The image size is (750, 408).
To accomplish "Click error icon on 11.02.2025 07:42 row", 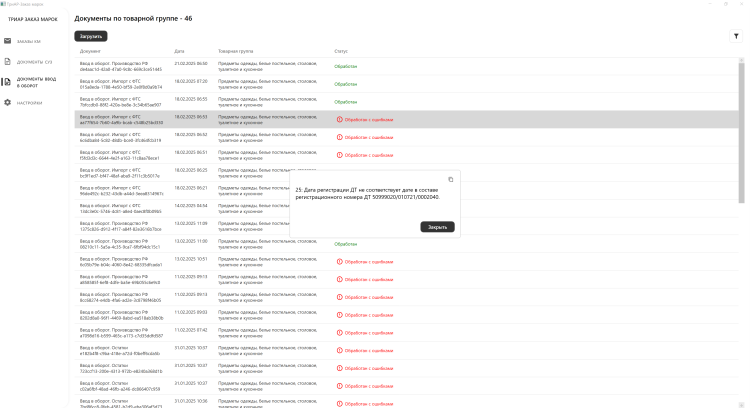I will pos(338,332).
